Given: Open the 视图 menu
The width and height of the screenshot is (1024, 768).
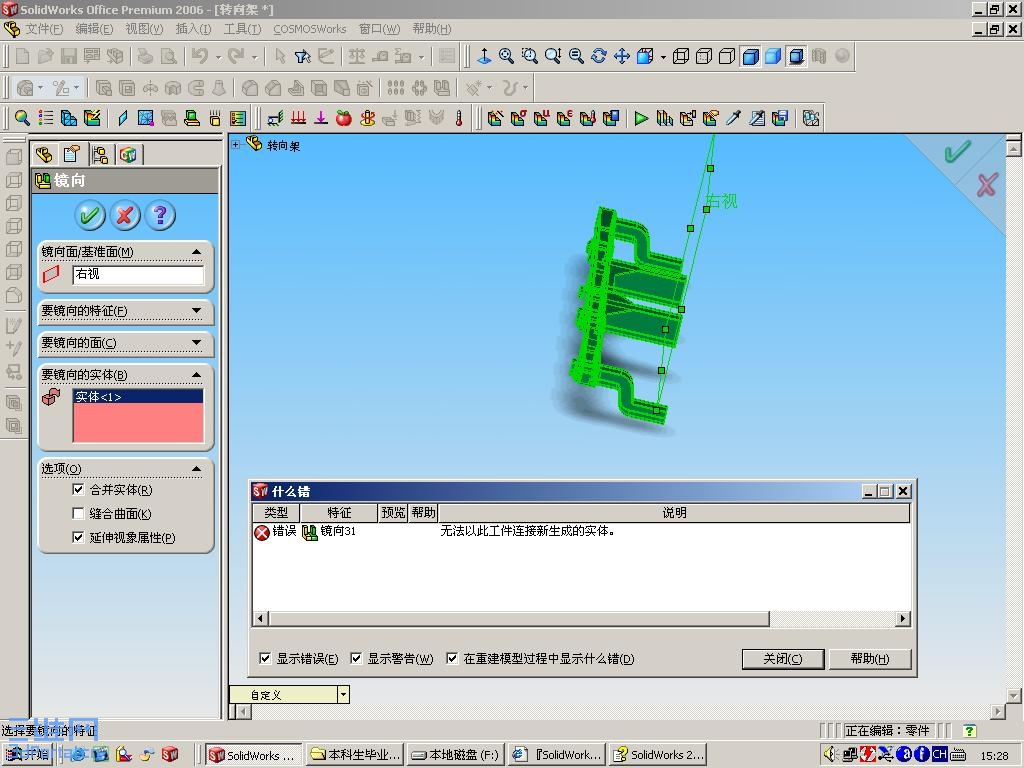Looking at the screenshot, I should [144, 29].
